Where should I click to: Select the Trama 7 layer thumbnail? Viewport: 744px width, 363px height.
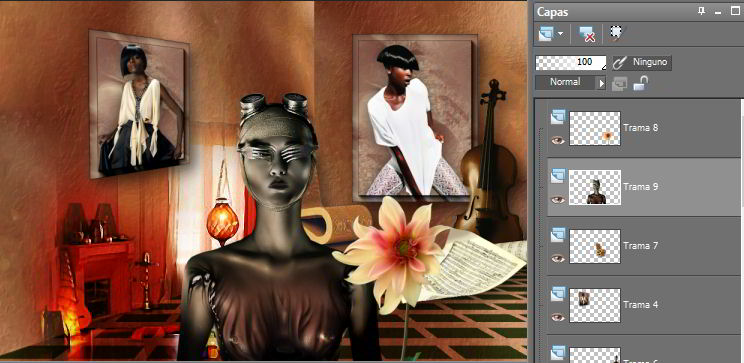[595, 246]
